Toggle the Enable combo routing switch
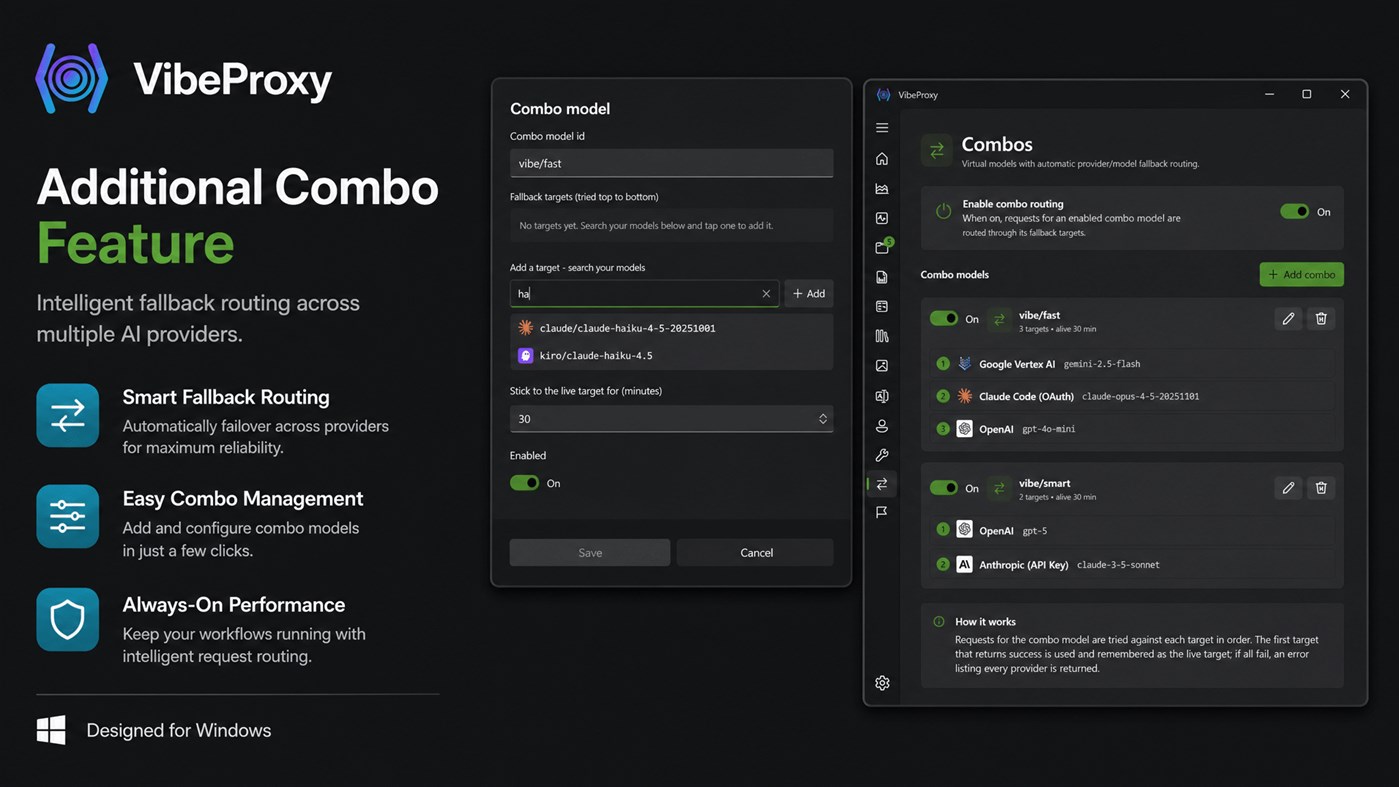 pyautogui.click(x=1295, y=212)
